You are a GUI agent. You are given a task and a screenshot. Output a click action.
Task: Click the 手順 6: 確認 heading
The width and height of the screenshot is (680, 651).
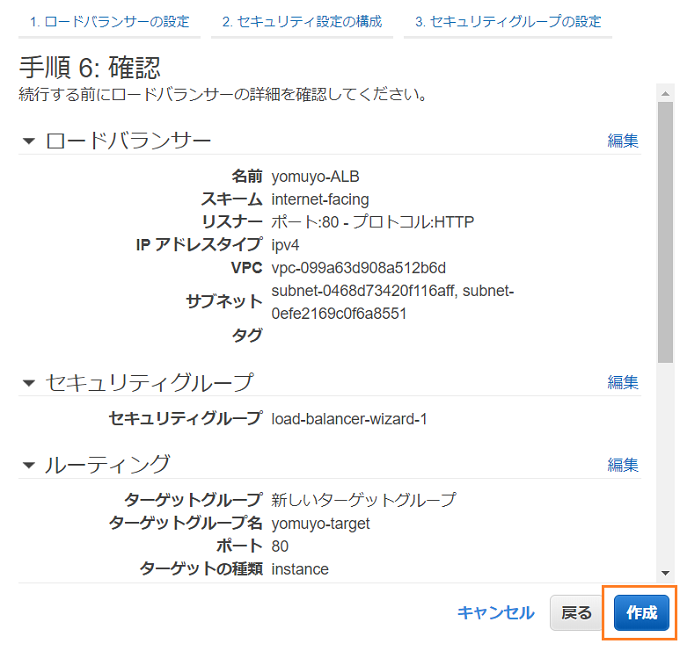click(x=90, y=68)
